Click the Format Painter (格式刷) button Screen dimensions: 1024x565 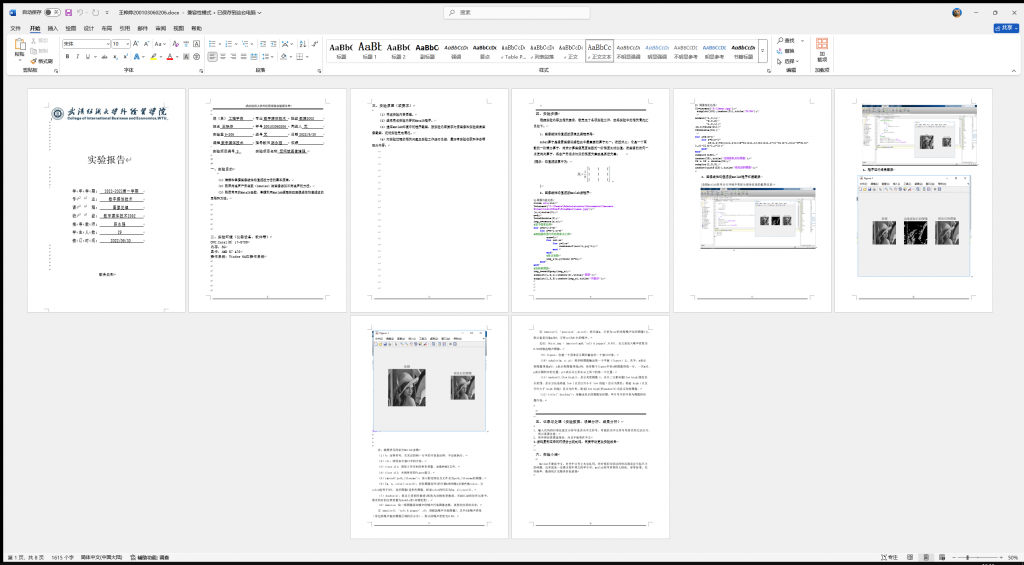42,61
